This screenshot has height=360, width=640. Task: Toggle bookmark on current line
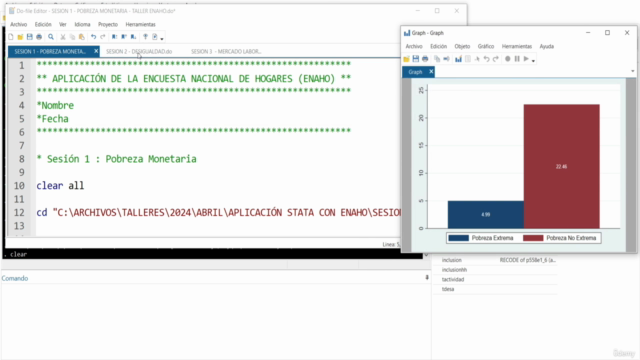click(x=114, y=37)
